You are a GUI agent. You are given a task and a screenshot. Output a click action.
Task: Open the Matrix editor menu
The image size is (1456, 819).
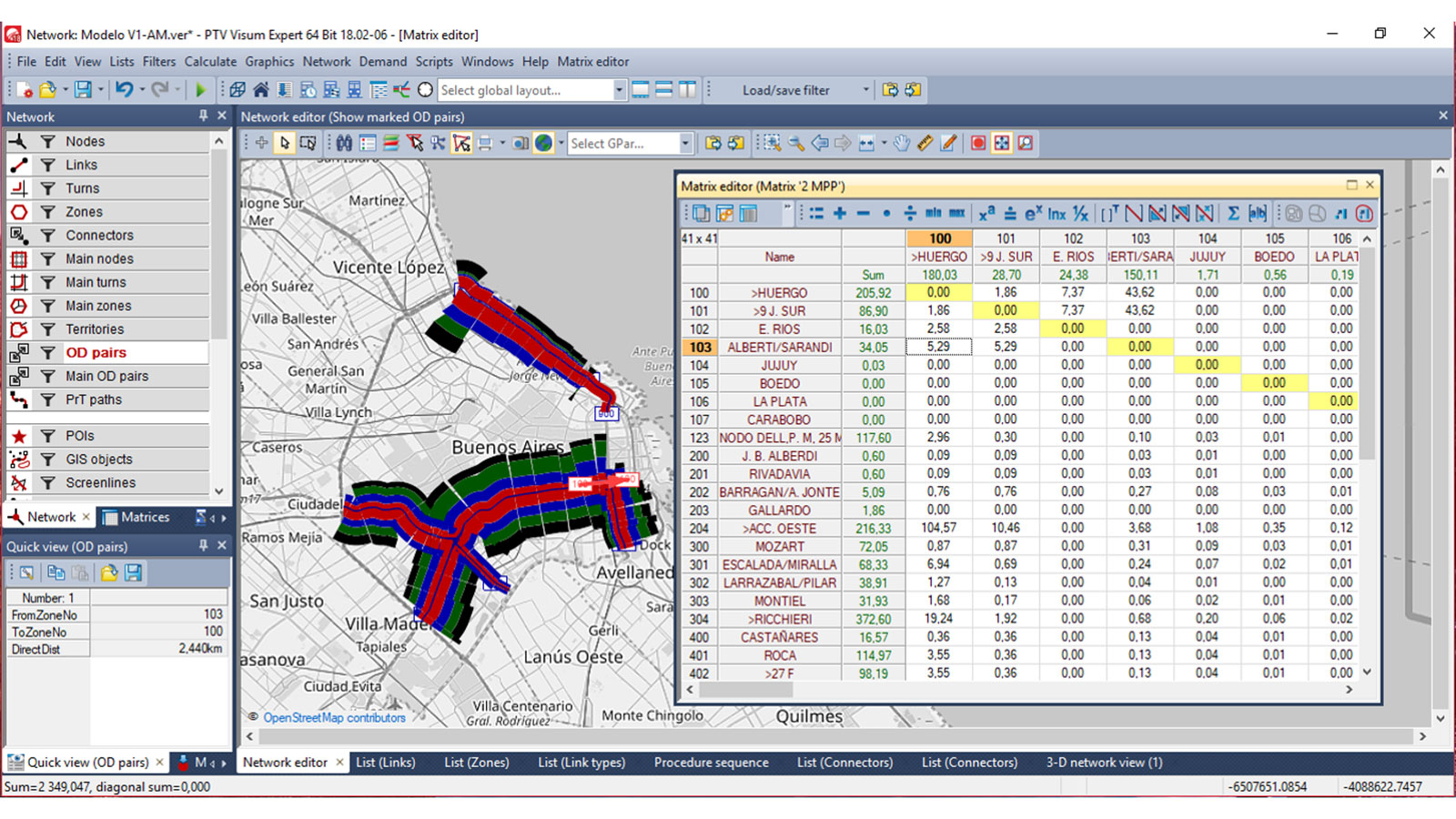point(592,62)
